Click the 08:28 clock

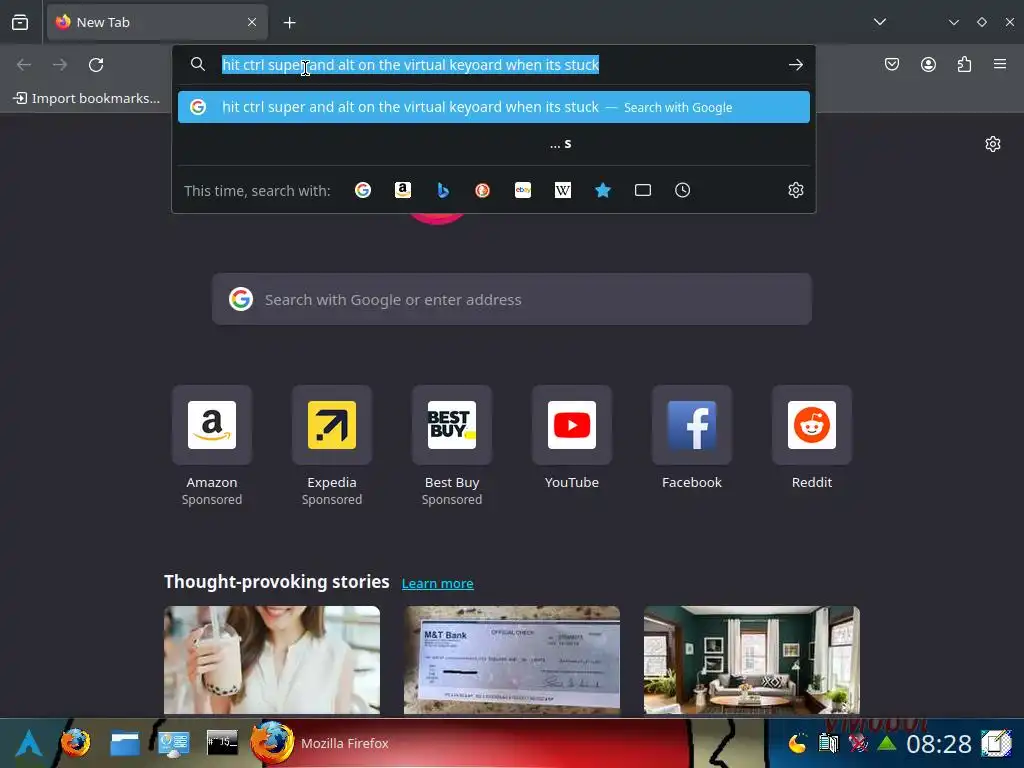coord(938,744)
